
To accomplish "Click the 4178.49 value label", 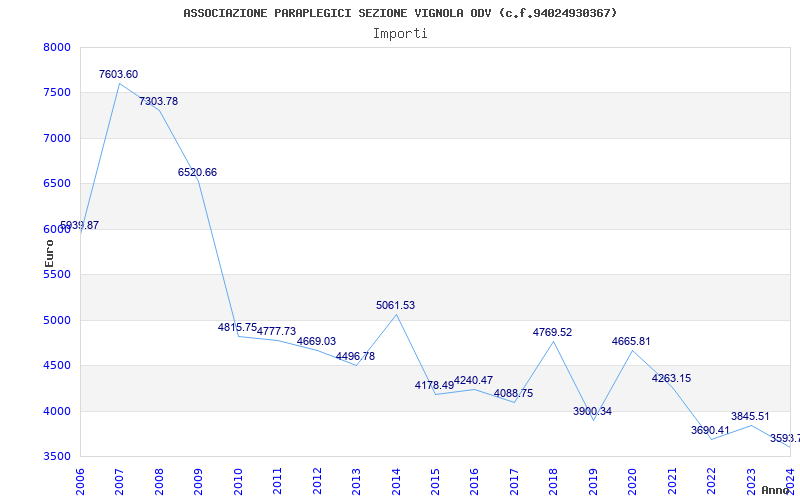I will point(434,386).
